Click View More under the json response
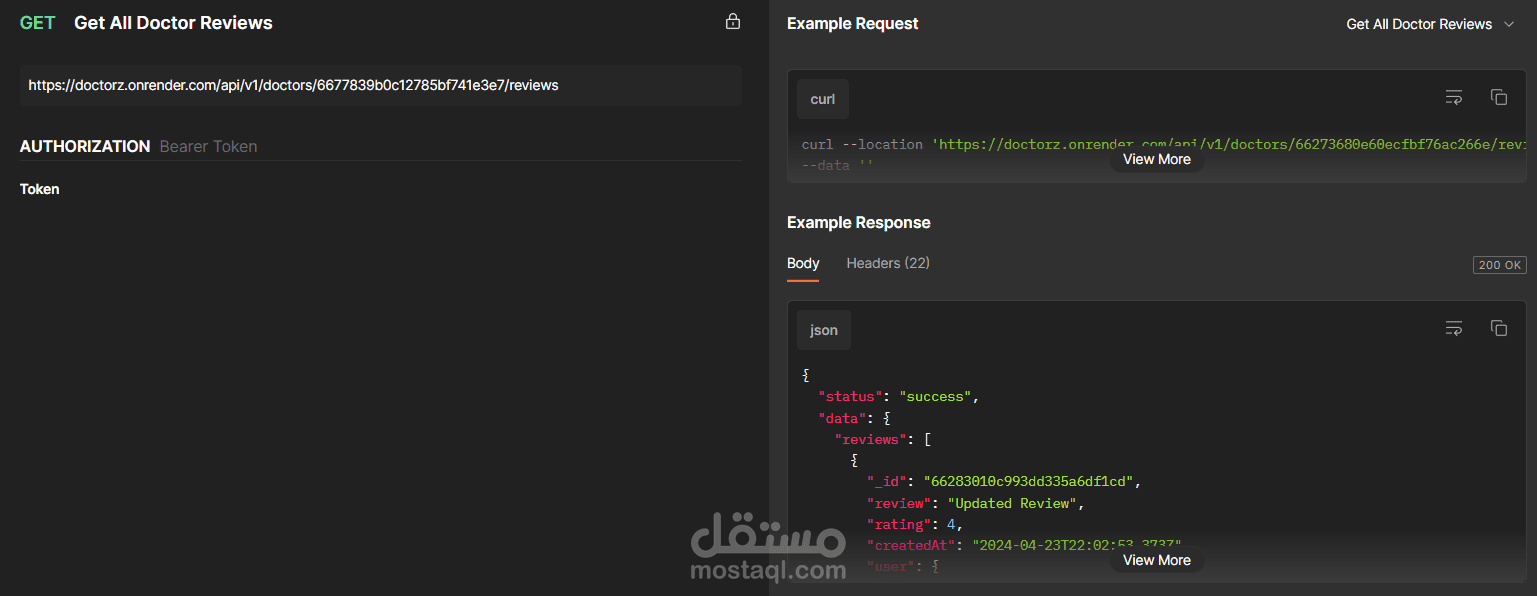This screenshot has width=1537, height=596. (1156, 560)
